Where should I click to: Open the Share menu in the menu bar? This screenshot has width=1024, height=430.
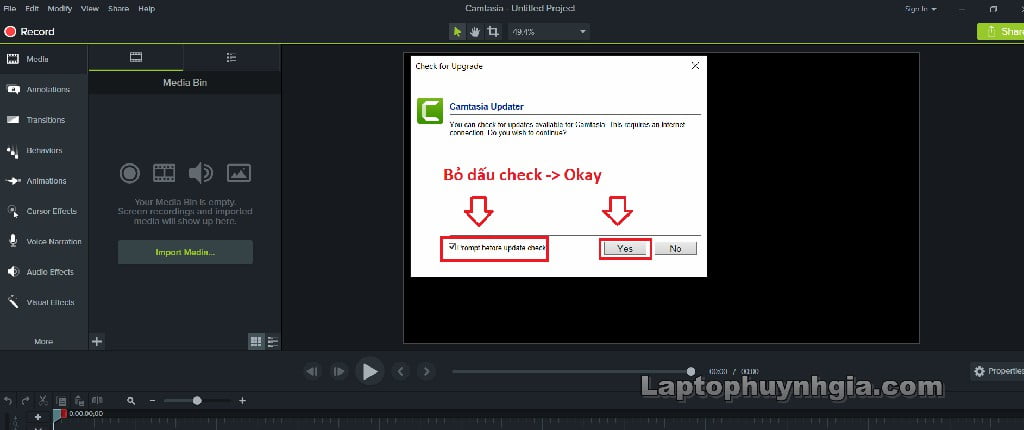coord(118,8)
